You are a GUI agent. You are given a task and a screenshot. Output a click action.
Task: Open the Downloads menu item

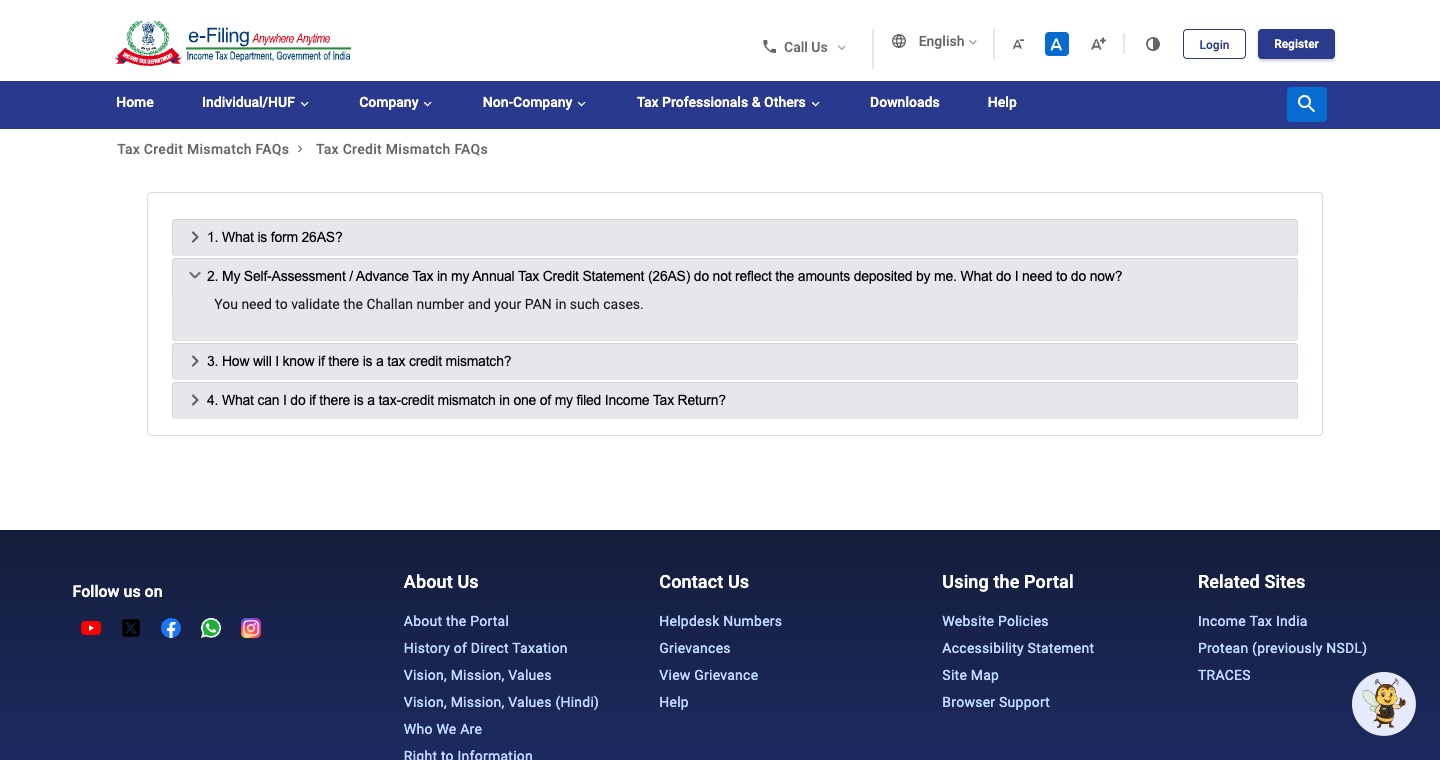(x=905, y=102)
